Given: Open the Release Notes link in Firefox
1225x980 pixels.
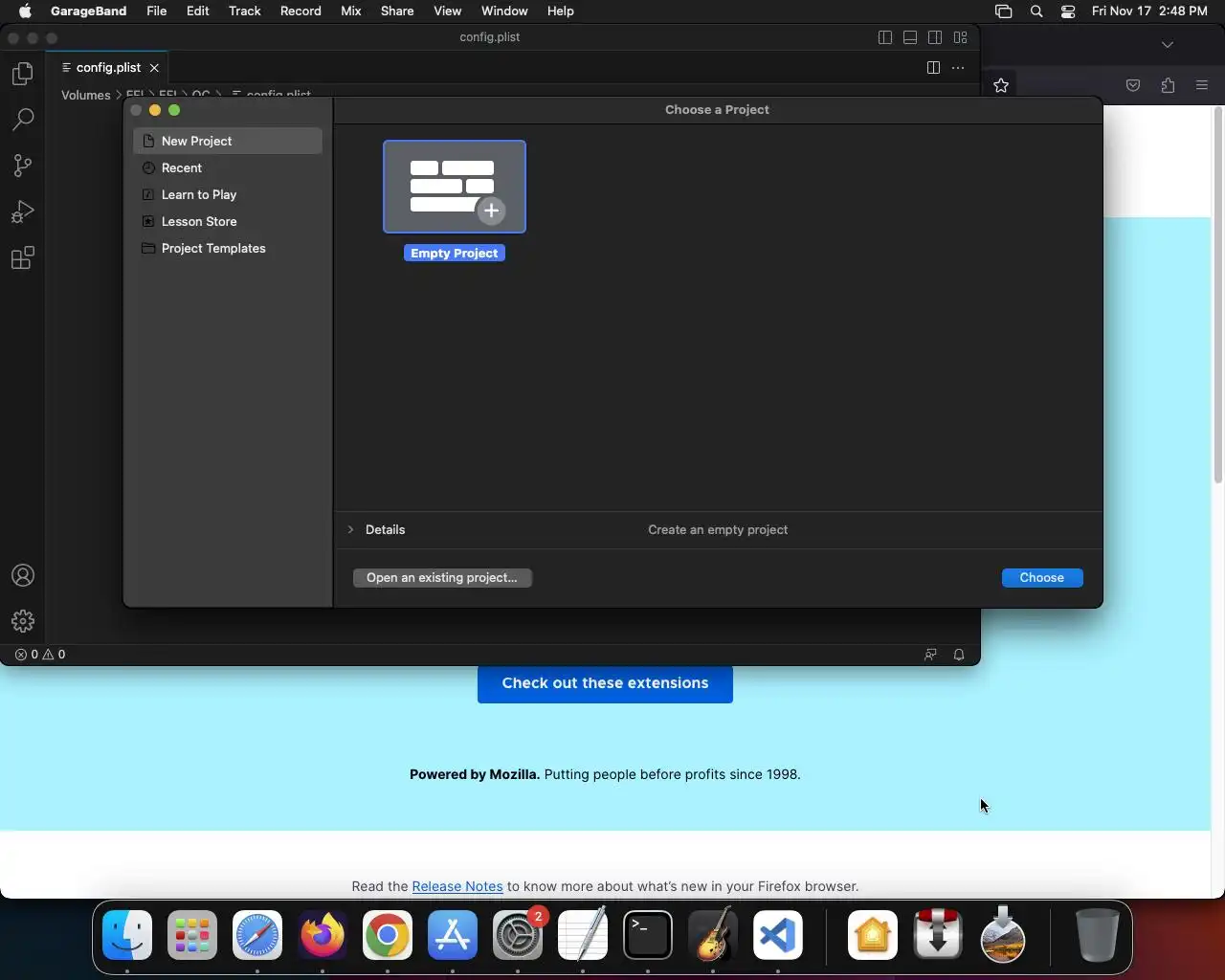Looking at the screenshot, I should (457, 886).
